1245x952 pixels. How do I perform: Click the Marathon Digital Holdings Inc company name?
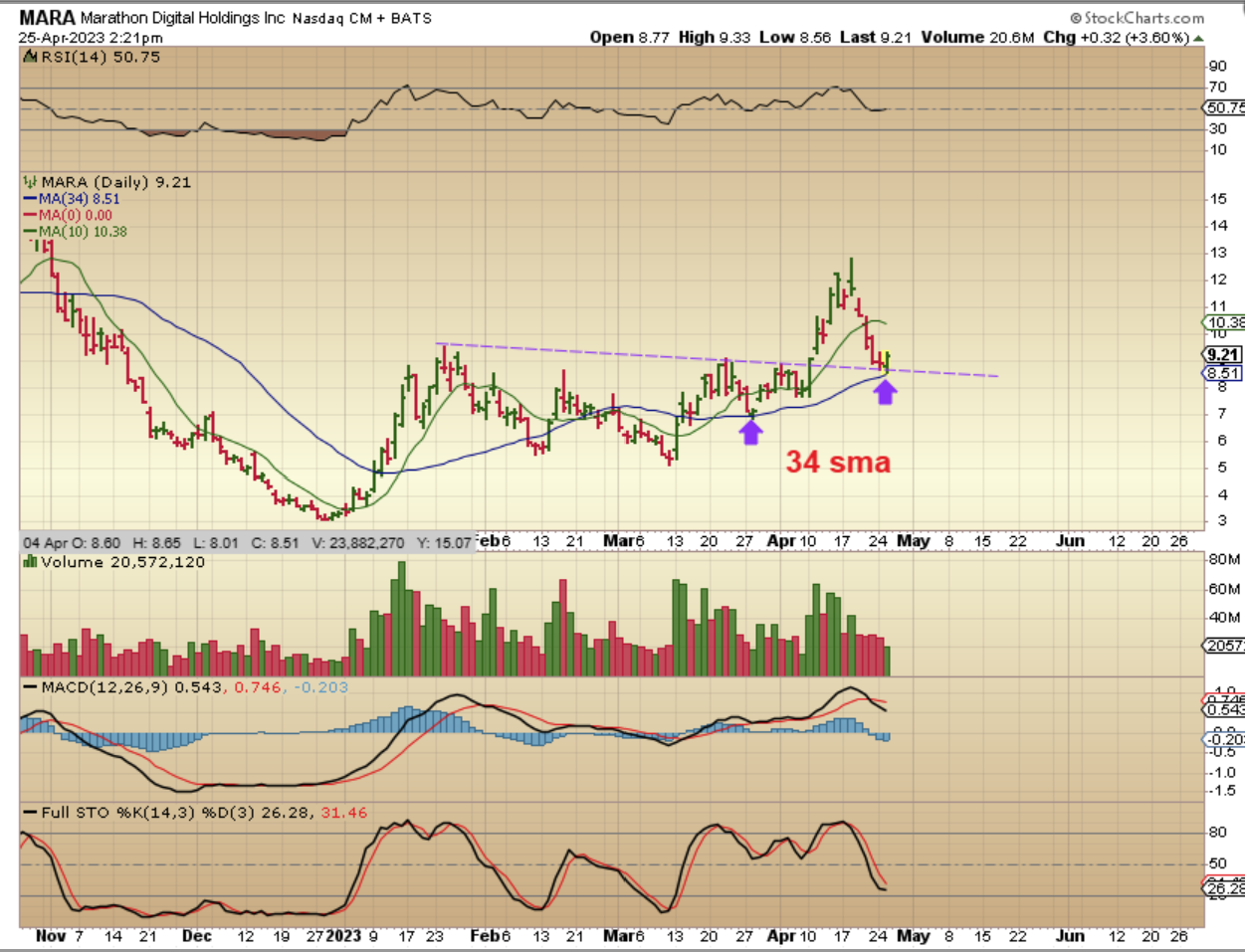(x=183, y=19)
